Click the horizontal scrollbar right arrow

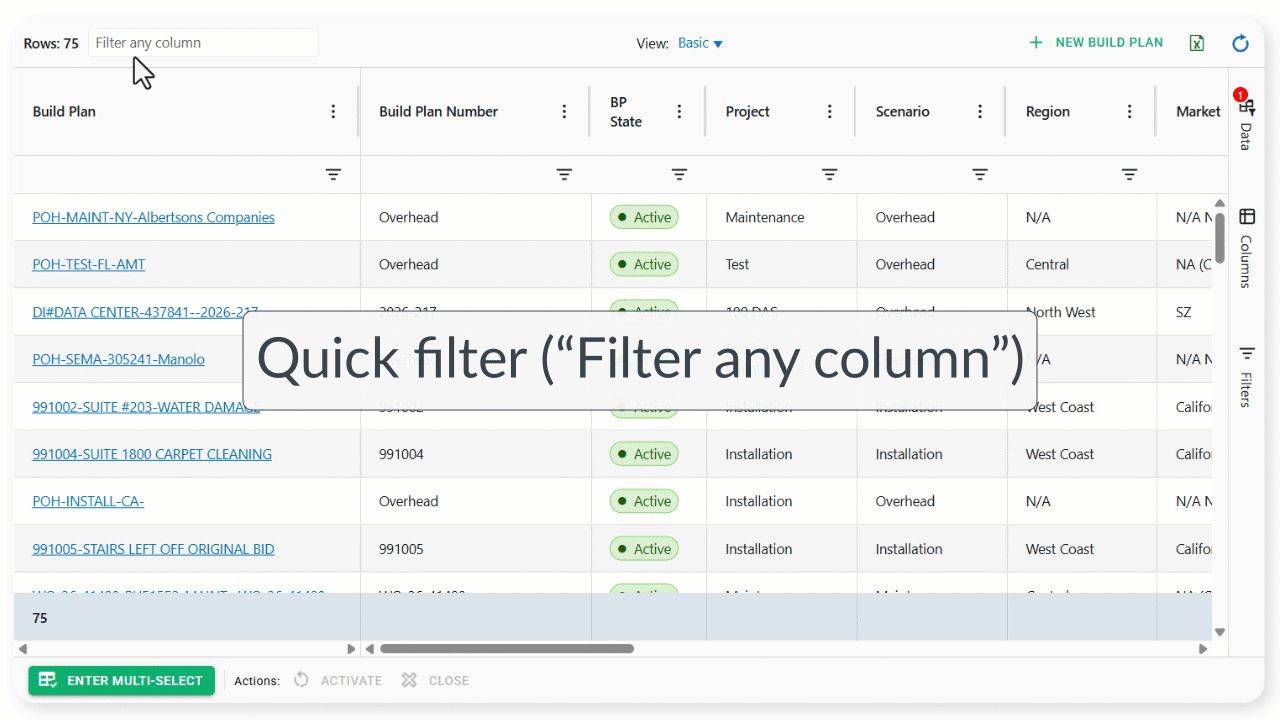(1203, 649)
